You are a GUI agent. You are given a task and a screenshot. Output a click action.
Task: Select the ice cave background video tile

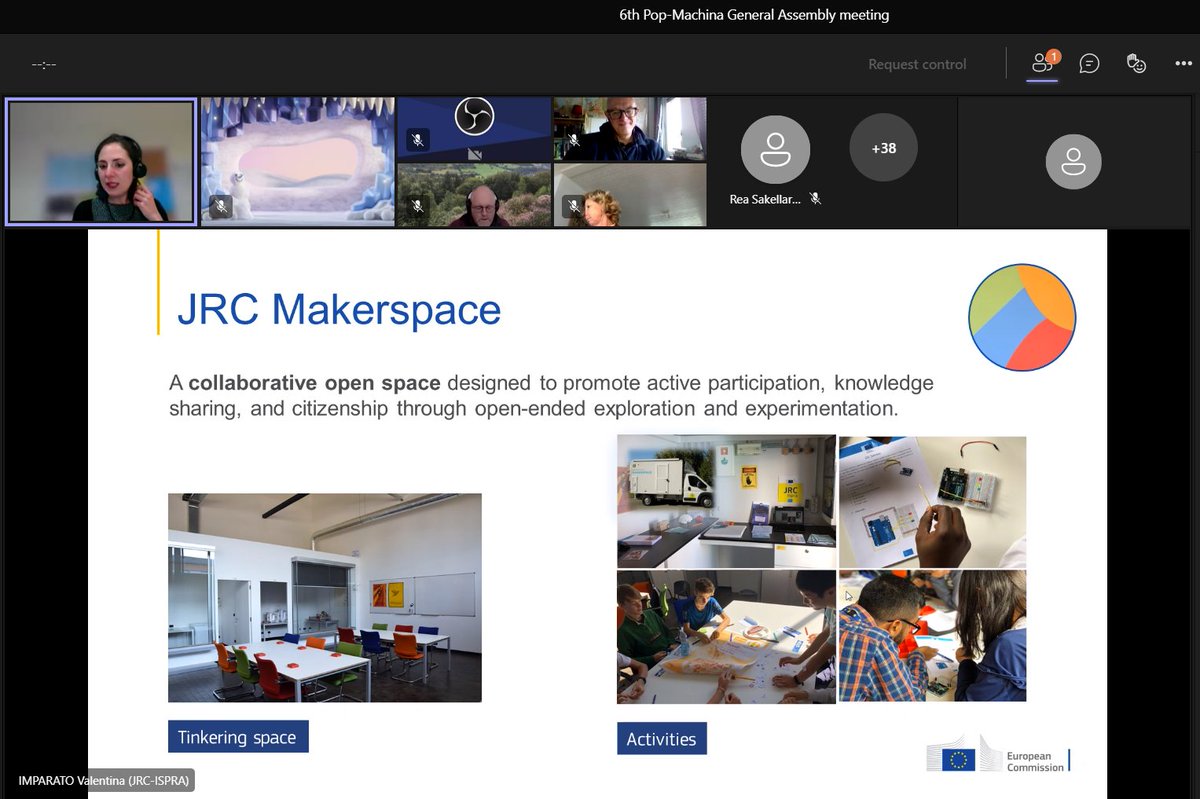(x=297, y=162)
